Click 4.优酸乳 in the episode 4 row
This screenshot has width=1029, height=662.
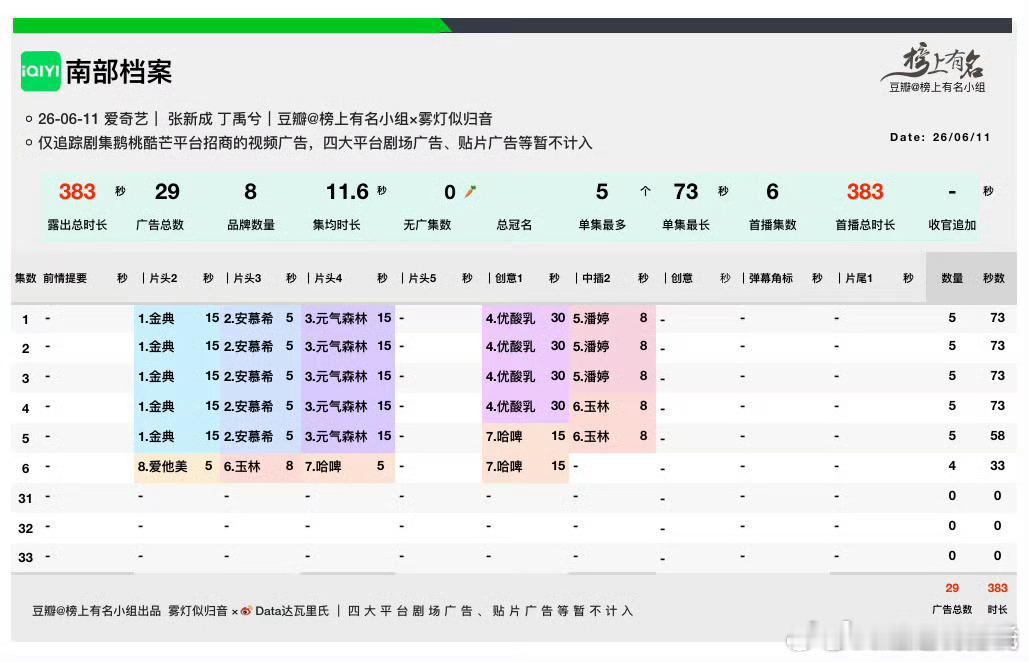[x=511, y=407]
